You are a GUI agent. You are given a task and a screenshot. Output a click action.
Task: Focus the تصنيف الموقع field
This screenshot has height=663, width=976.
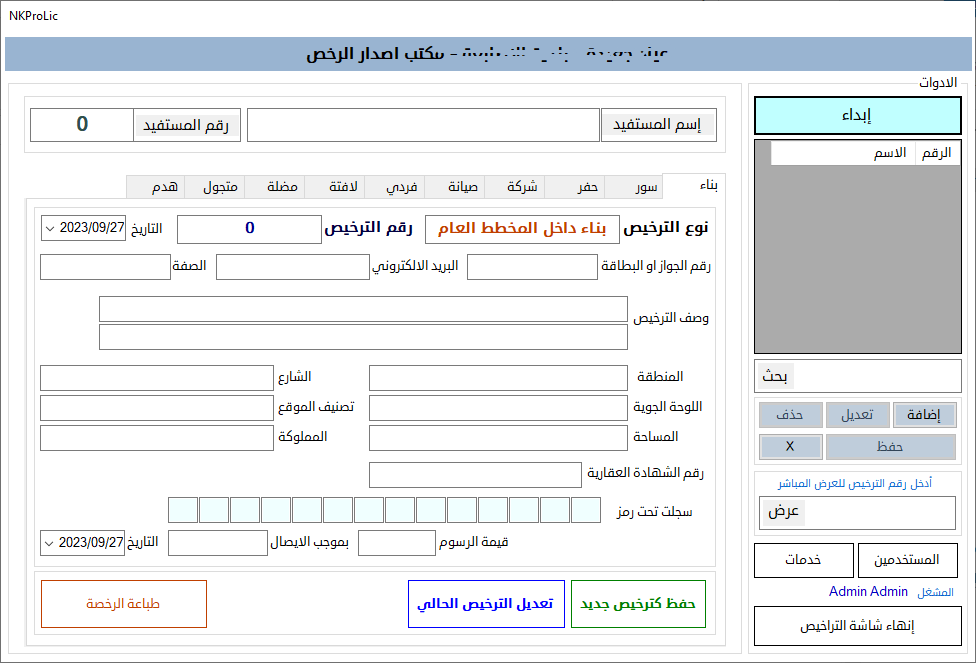(x=157, y=408)
